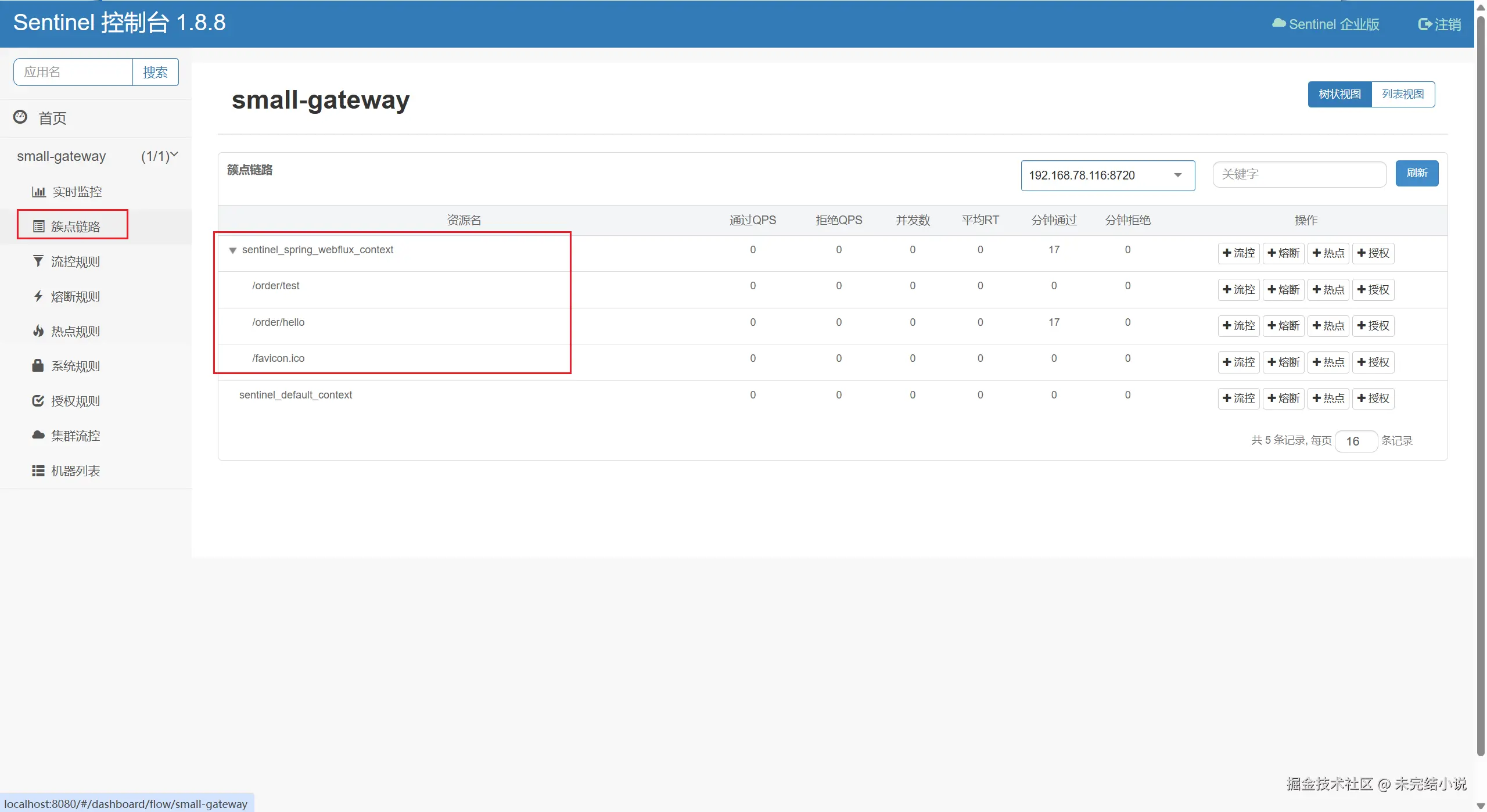Open the machine IP 192.168.78.116:8720 dropdown
Image resolution: width=1487 pixels, height=812 pixels.
pyautogui.click(x=1107, y=175)
